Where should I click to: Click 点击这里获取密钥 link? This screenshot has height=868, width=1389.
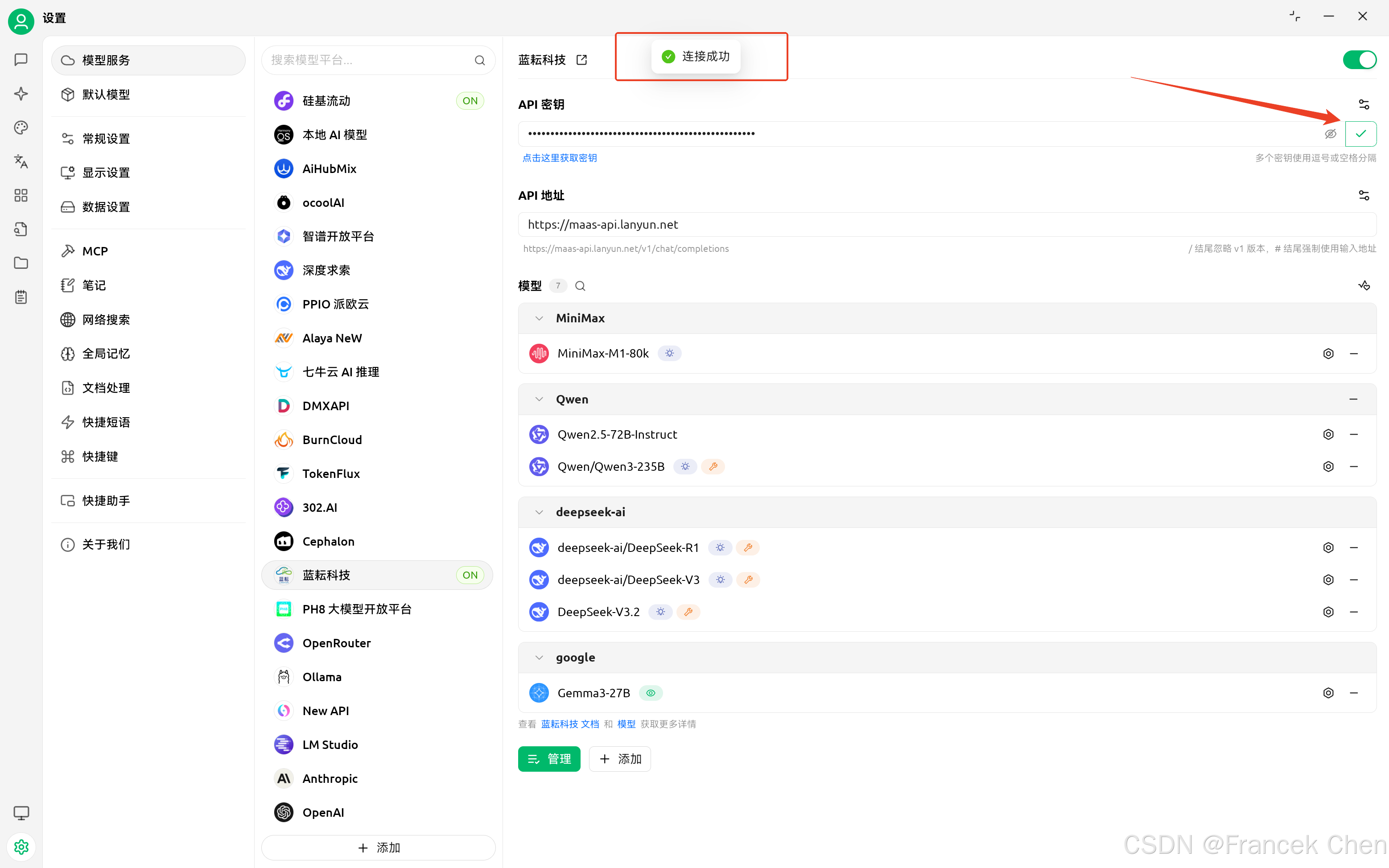click(559, 158)
